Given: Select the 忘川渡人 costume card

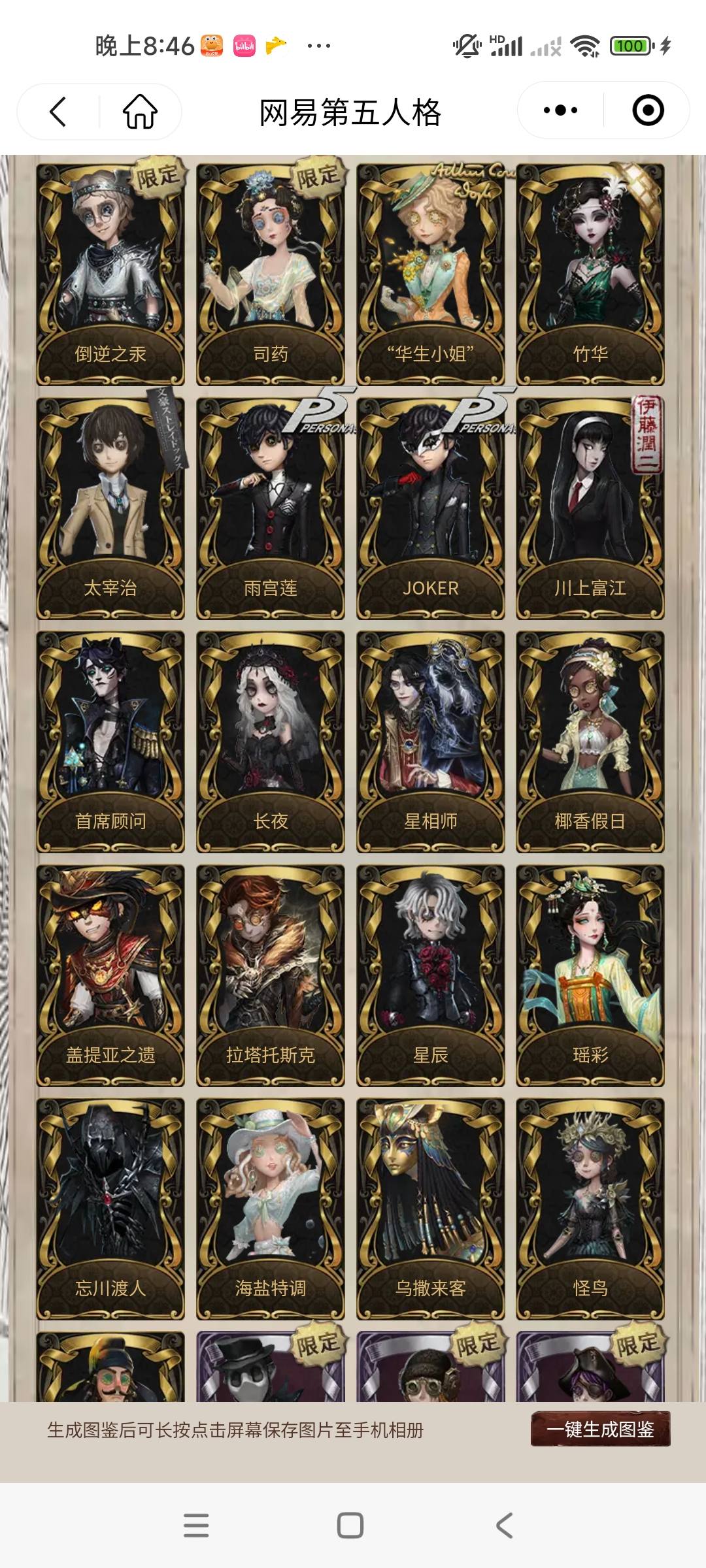Looking at the screenshot, I should pos(110,1209).
